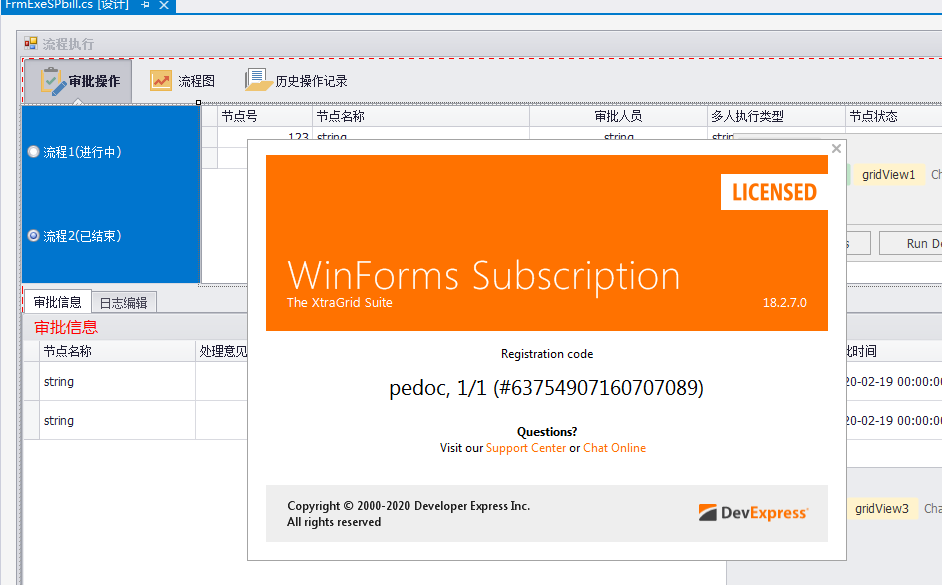Open the Support Center link
The image size is (942, 585).
(525, 448)
